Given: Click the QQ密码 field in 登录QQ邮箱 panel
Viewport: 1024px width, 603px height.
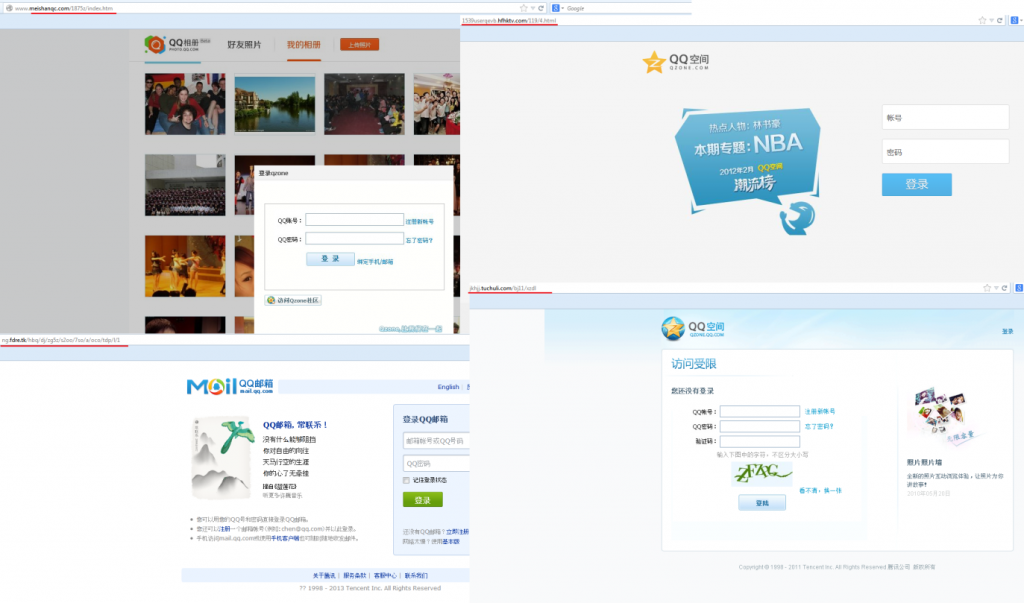Looking at the screenshot, I should (436, 463).
